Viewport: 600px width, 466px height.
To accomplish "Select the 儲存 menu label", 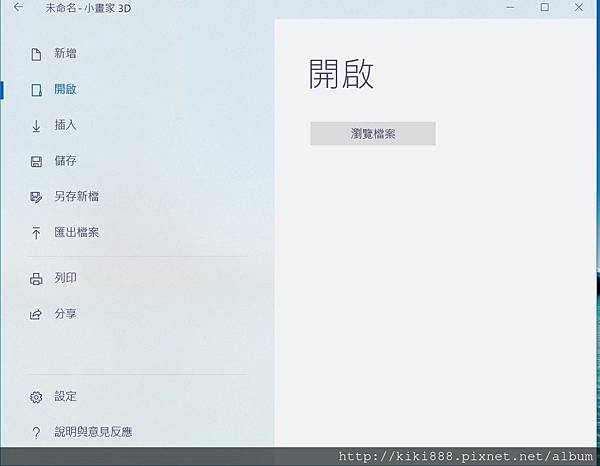I will [x=65, y=160].
